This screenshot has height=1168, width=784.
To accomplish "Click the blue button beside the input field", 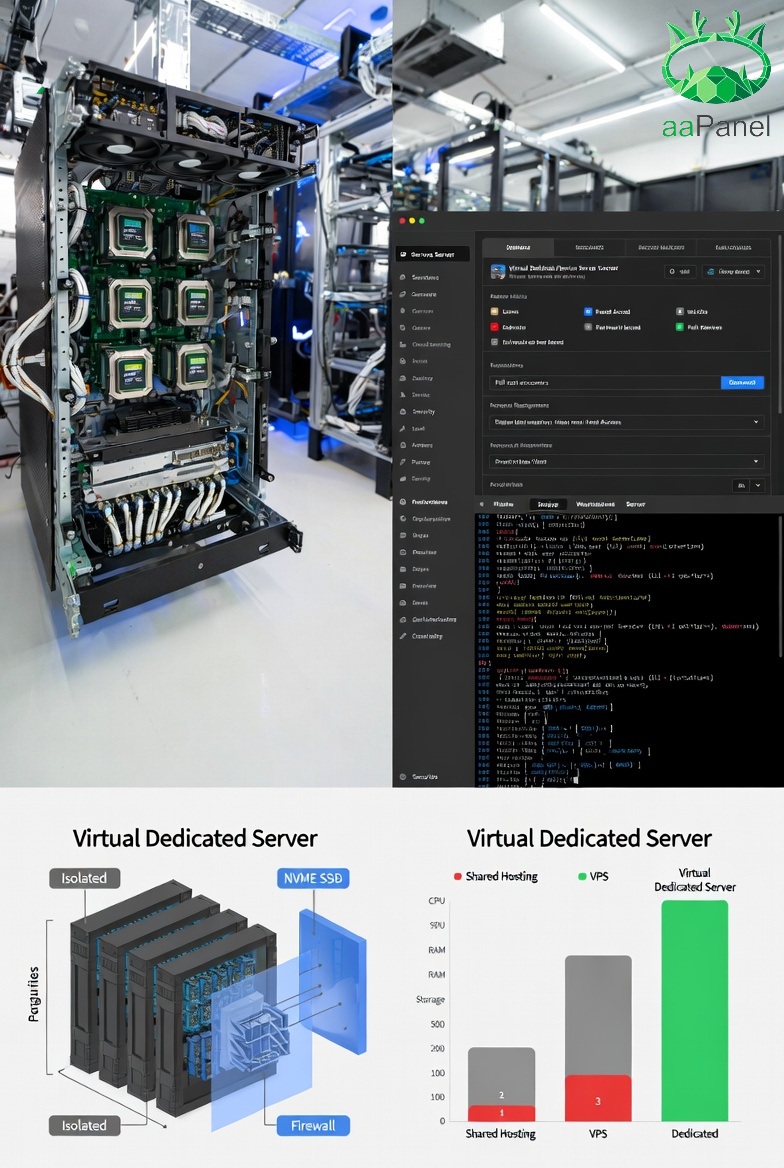I will [x=742, y=382].
